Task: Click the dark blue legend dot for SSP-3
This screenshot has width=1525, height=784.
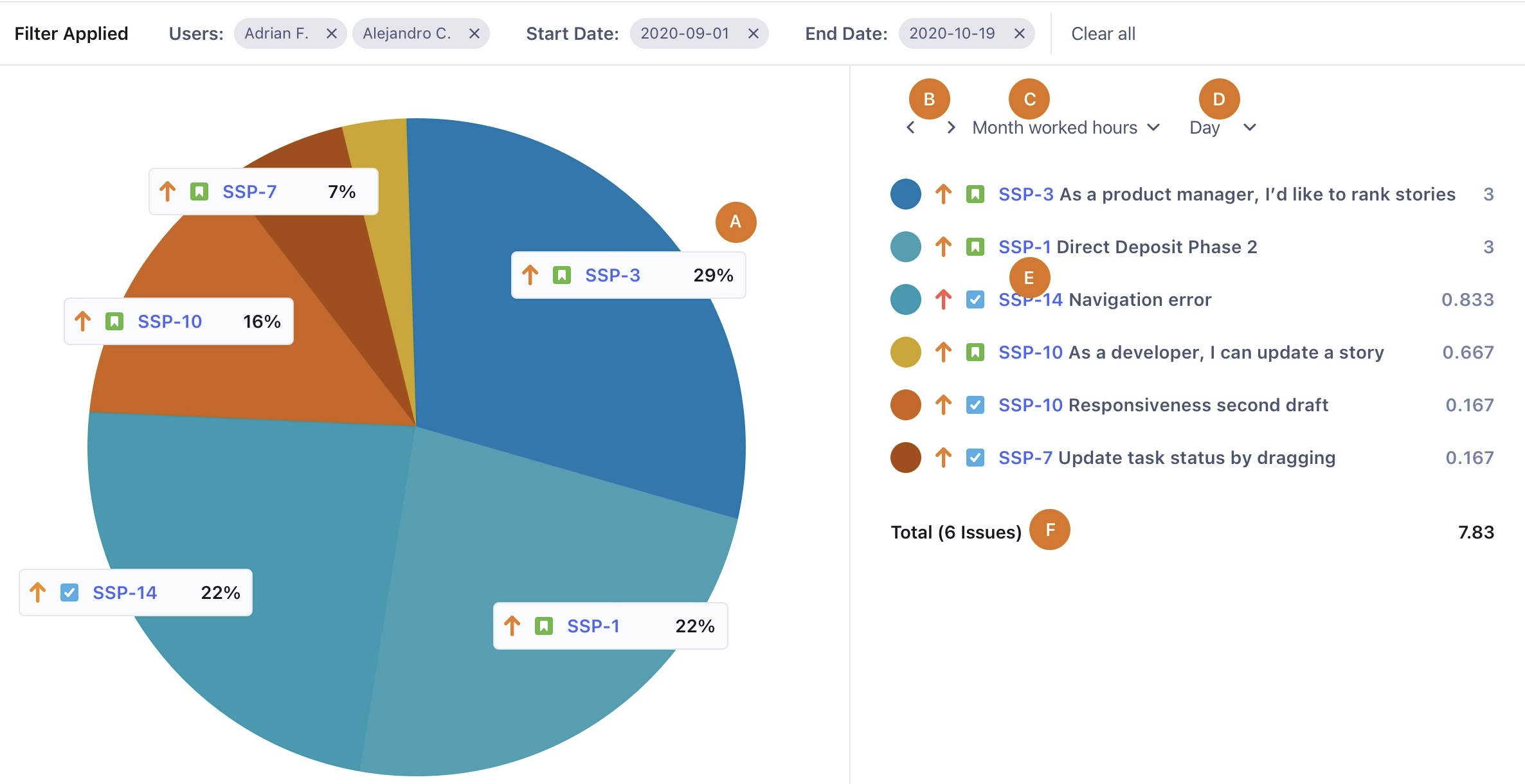Action: tap(905, 193)
